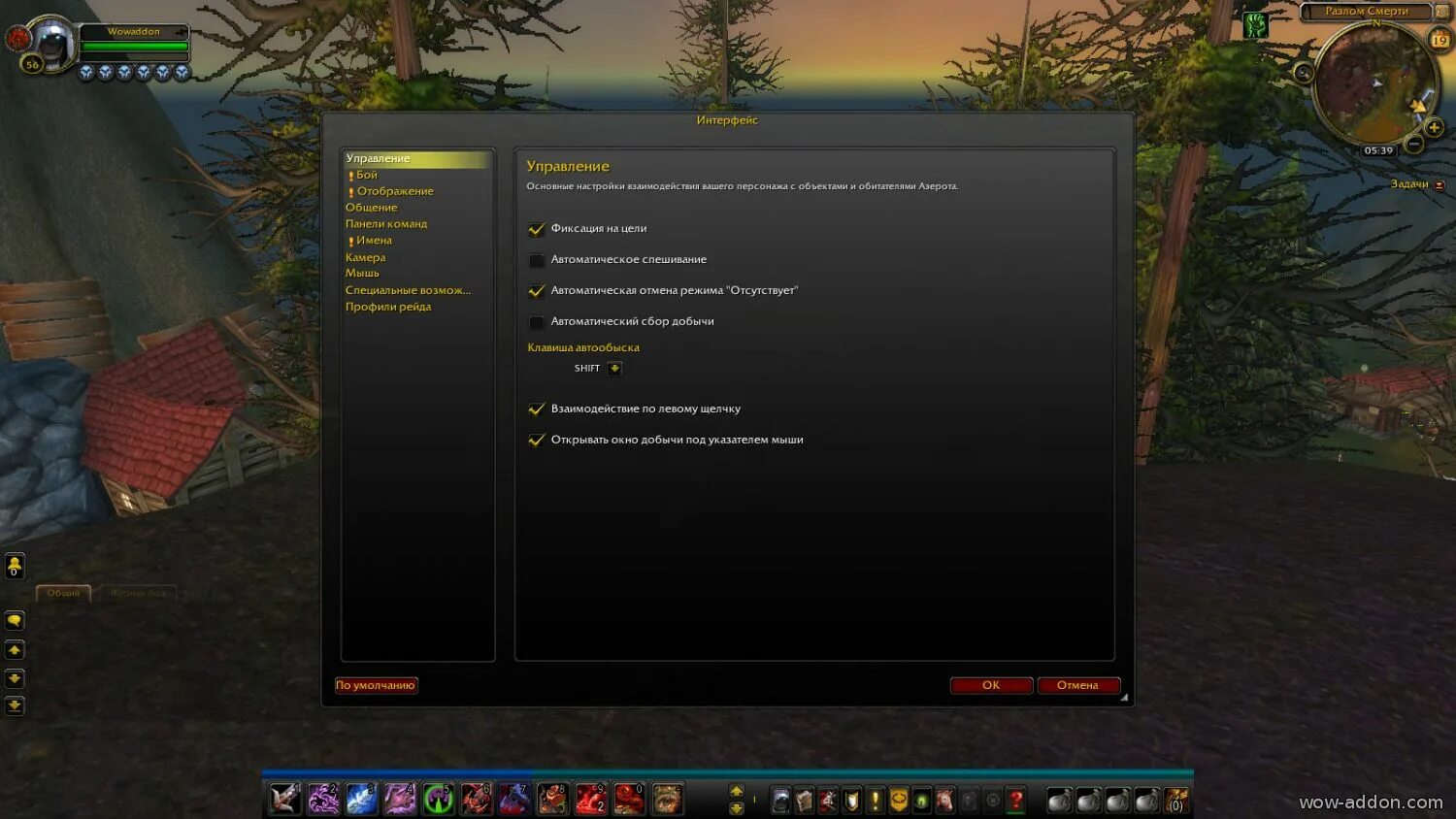This screenshot has height=819, width=1456.
Task: Select the Управление category
Action: click(417, 158)
